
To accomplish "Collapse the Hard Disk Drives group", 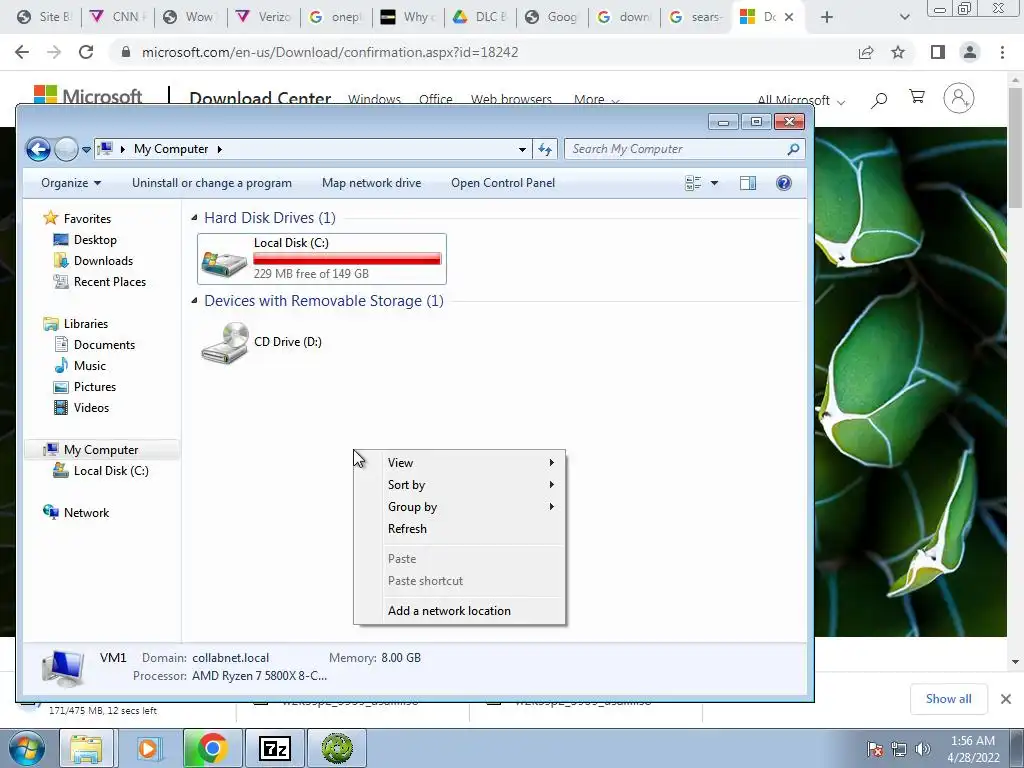I will (194, 217).
